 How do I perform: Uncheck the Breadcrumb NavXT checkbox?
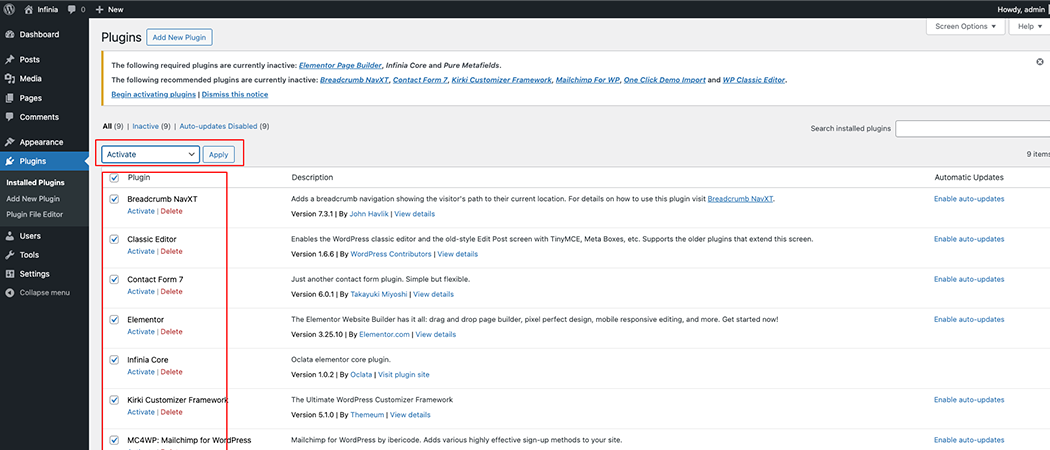point(114,199)
